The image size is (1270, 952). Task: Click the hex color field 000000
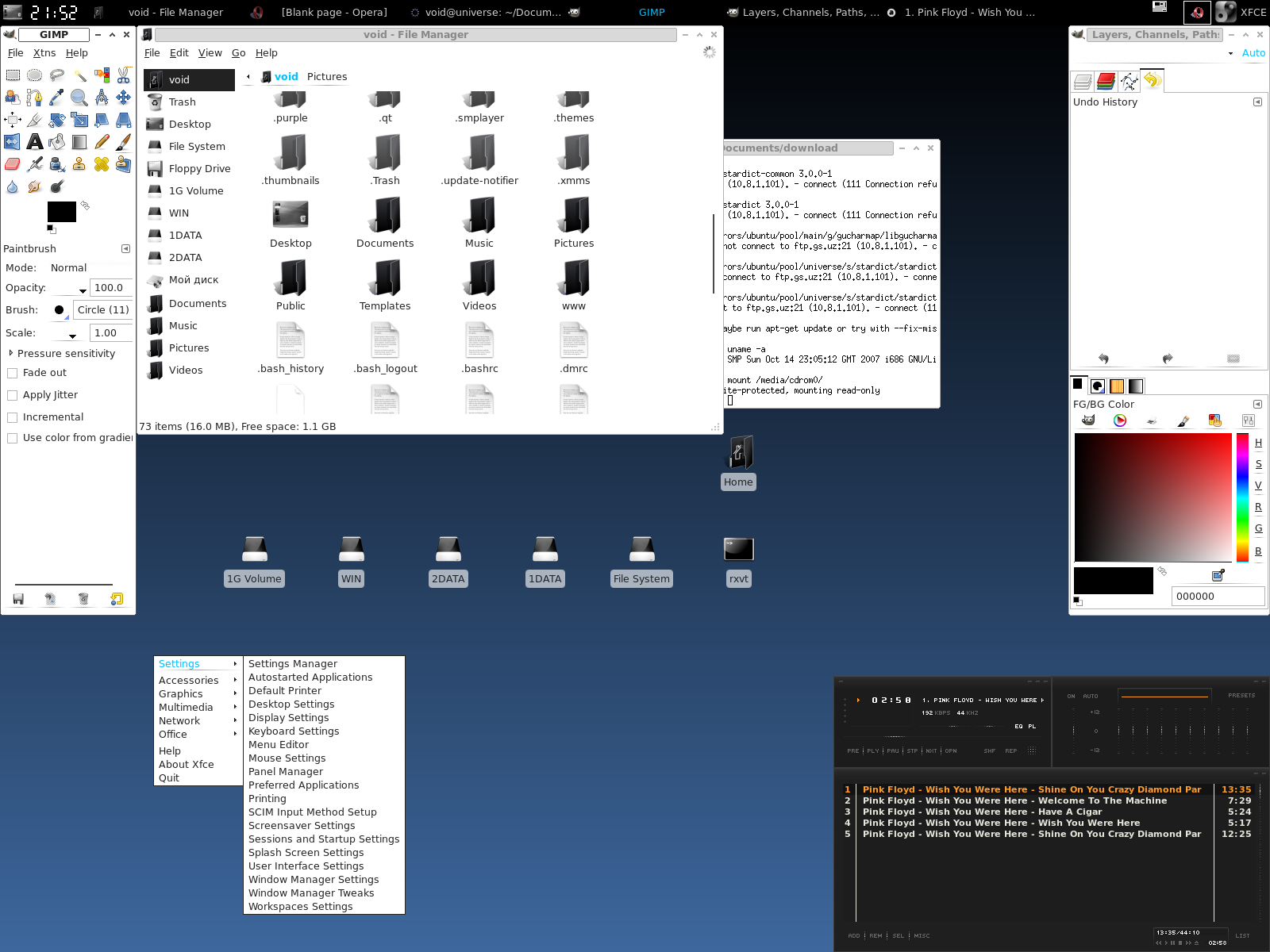click(x=1218, y=597)
